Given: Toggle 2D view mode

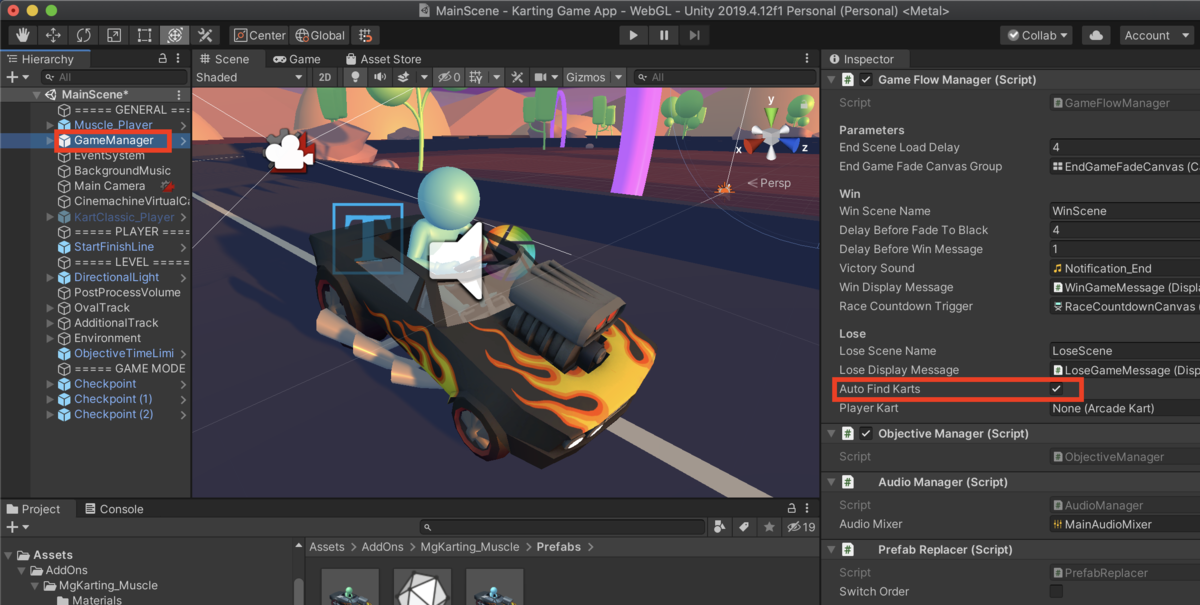Looking at the screenshot, I should point(325,77).
